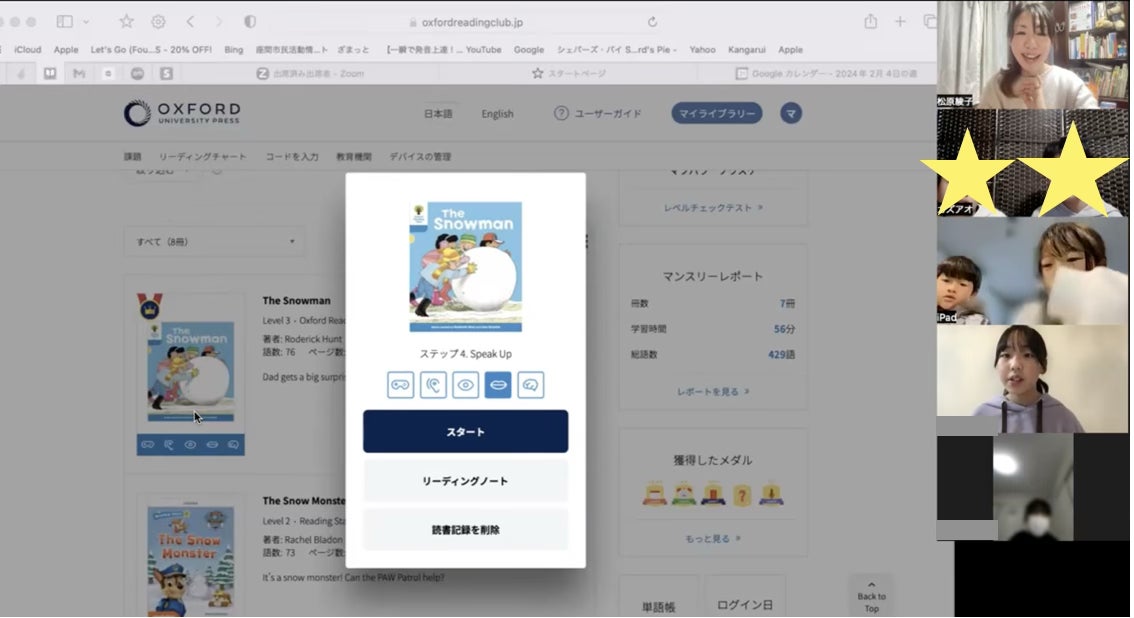Open the レベルチェックテスト link
1134x618 pixels.
point(713,208)
